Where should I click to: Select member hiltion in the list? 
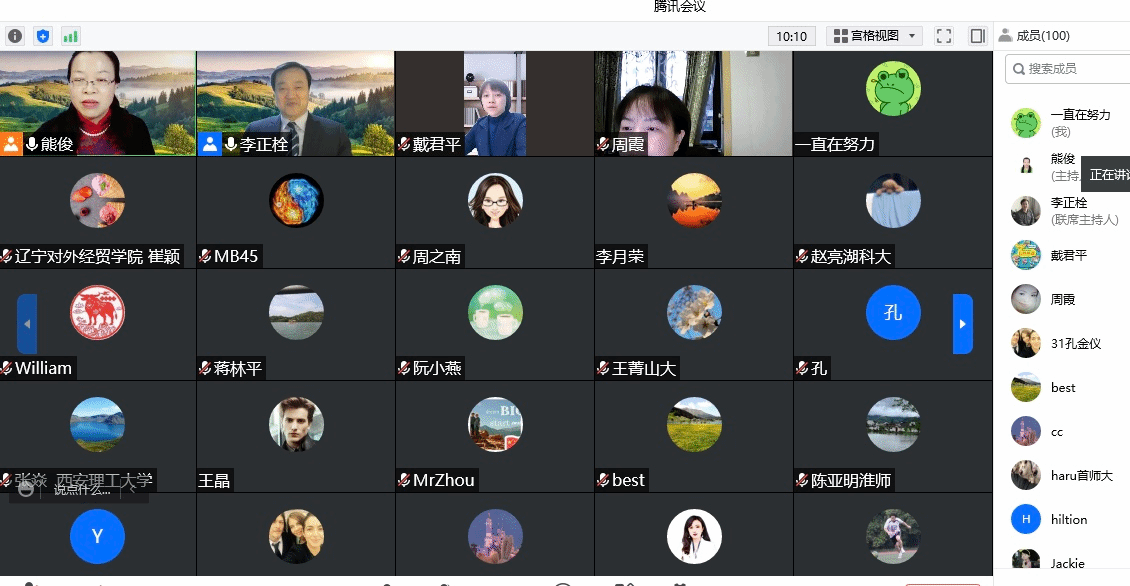click(x=1067, y=519)
